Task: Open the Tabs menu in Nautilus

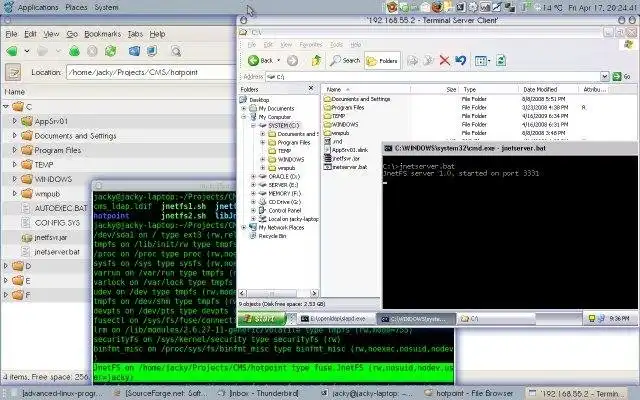Action: 135,34
